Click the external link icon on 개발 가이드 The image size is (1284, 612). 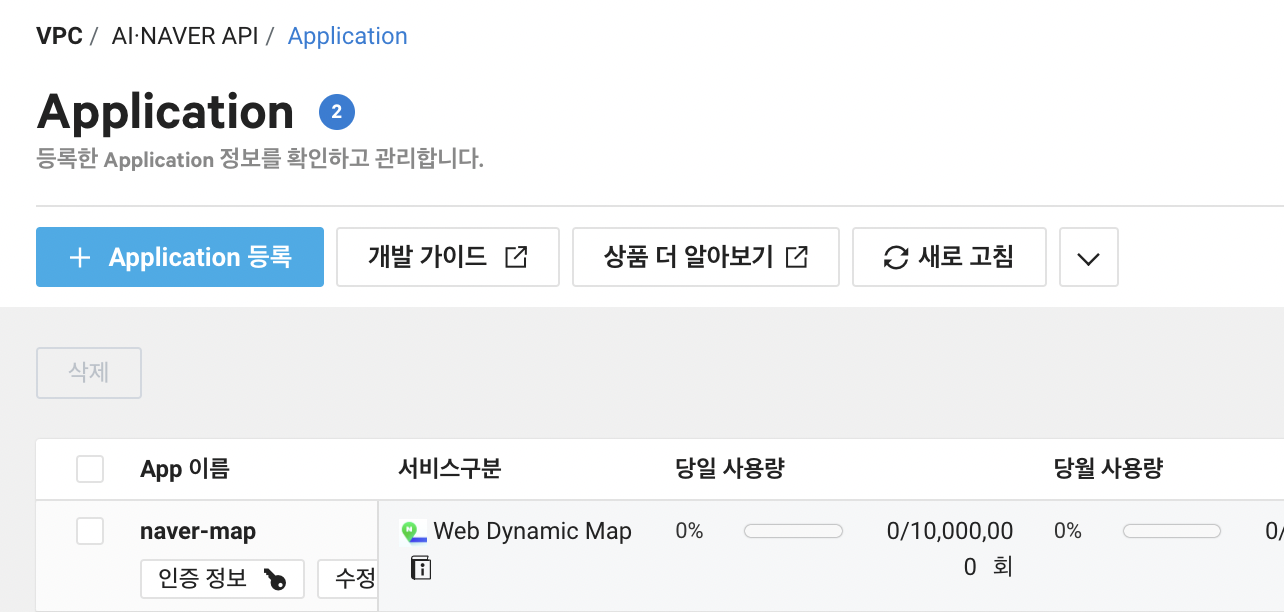pyautogui.click(x=516, y=256)
